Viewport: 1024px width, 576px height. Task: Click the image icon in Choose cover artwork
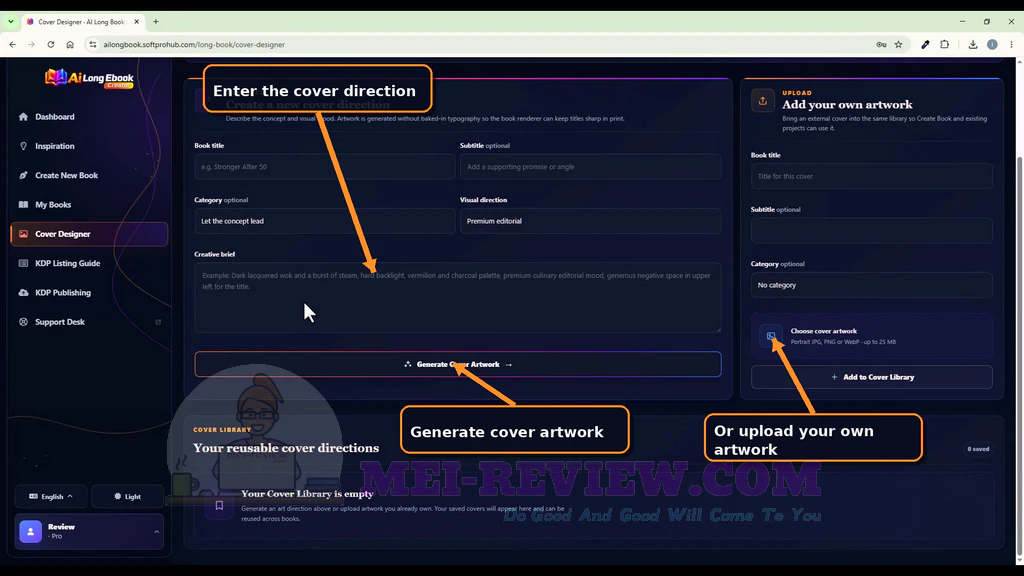771,336
